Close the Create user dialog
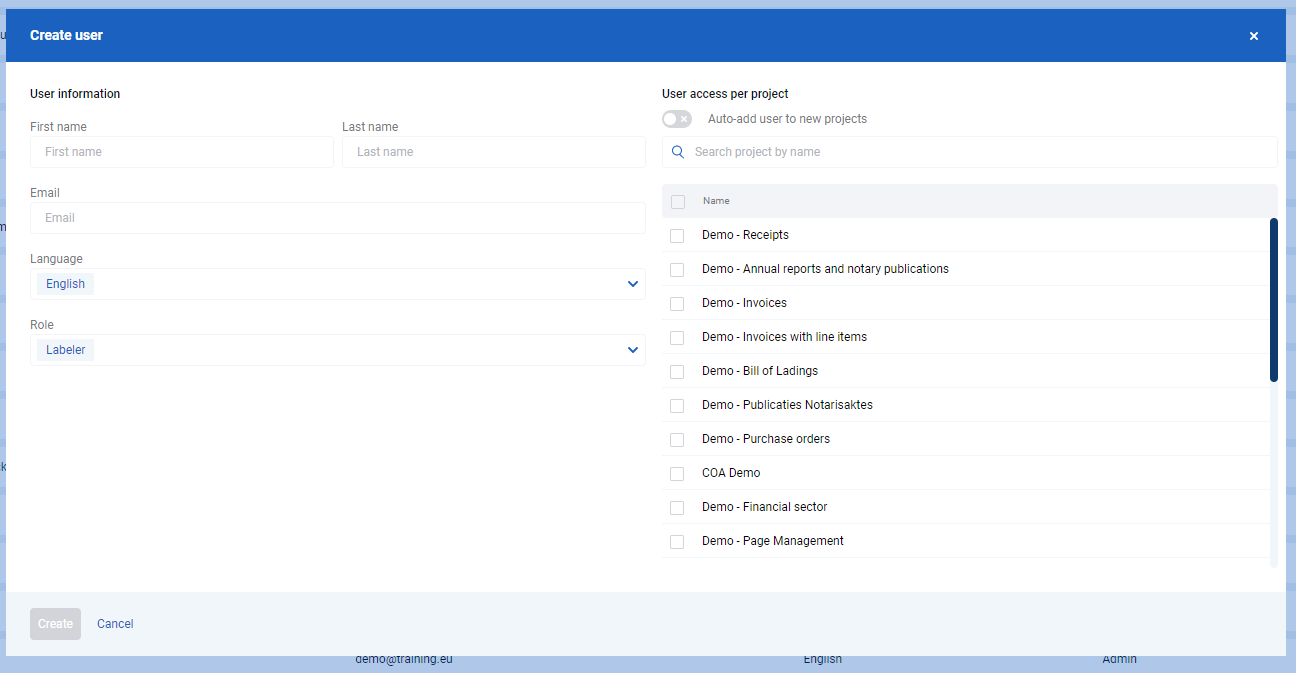 pos(1254,36)
